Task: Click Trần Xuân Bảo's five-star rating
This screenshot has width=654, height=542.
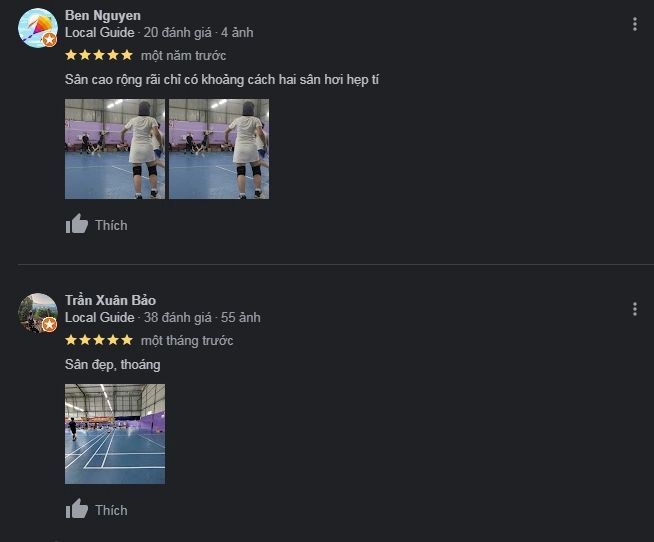Action: pyautogui.click(x=99, y=340)
